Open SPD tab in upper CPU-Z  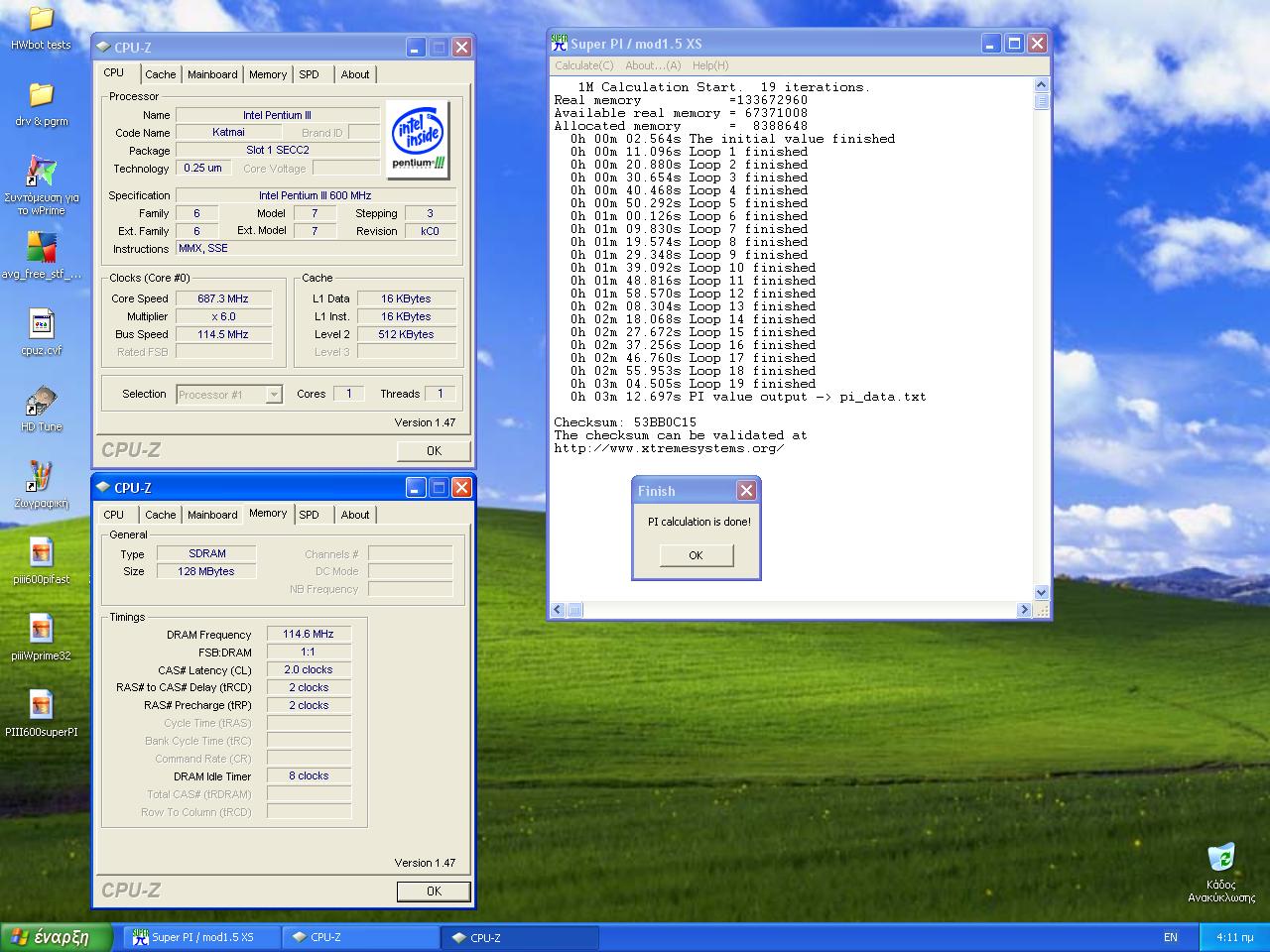(310, 74)
